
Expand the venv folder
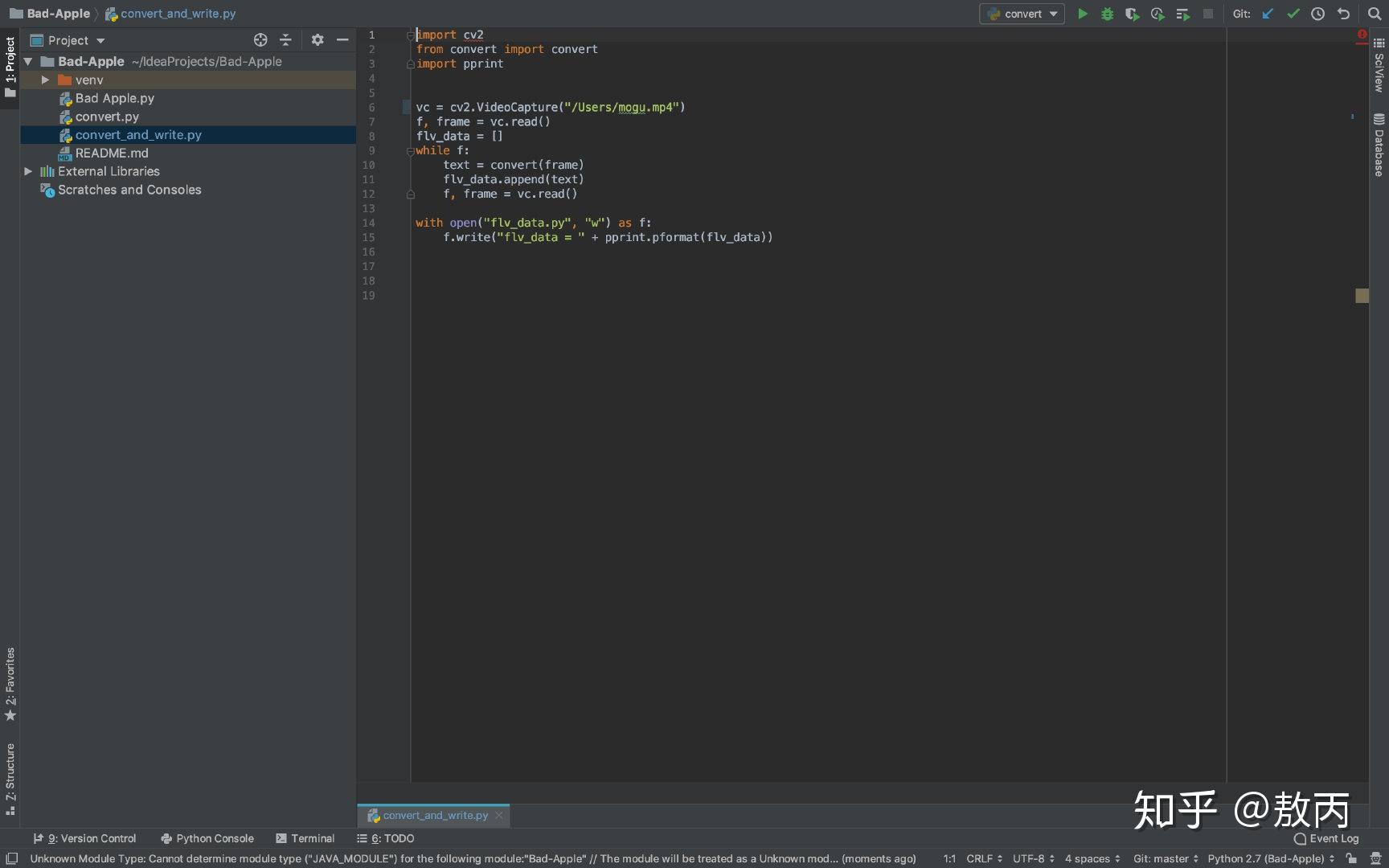point(46,80)
